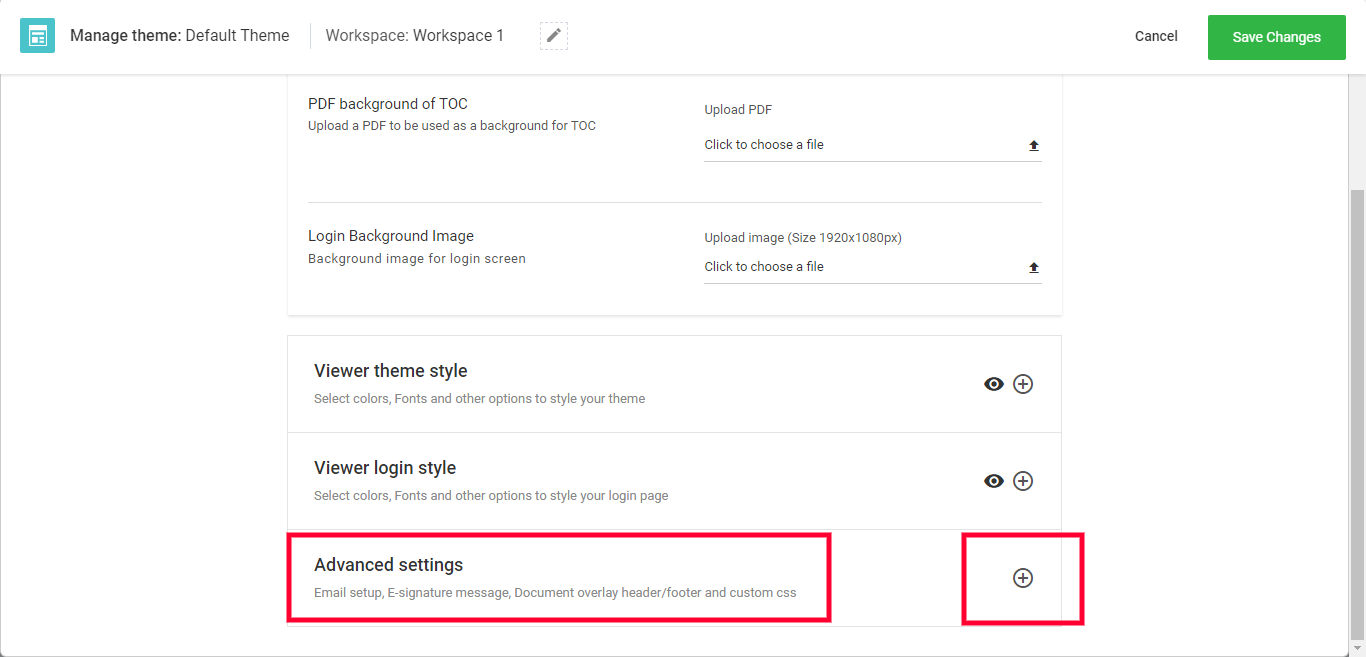Image resolution: width=1366 pixels, height=657 pixels.
Task: Expand Advanced settings with plus icon
Action: tap(1023, 578)
